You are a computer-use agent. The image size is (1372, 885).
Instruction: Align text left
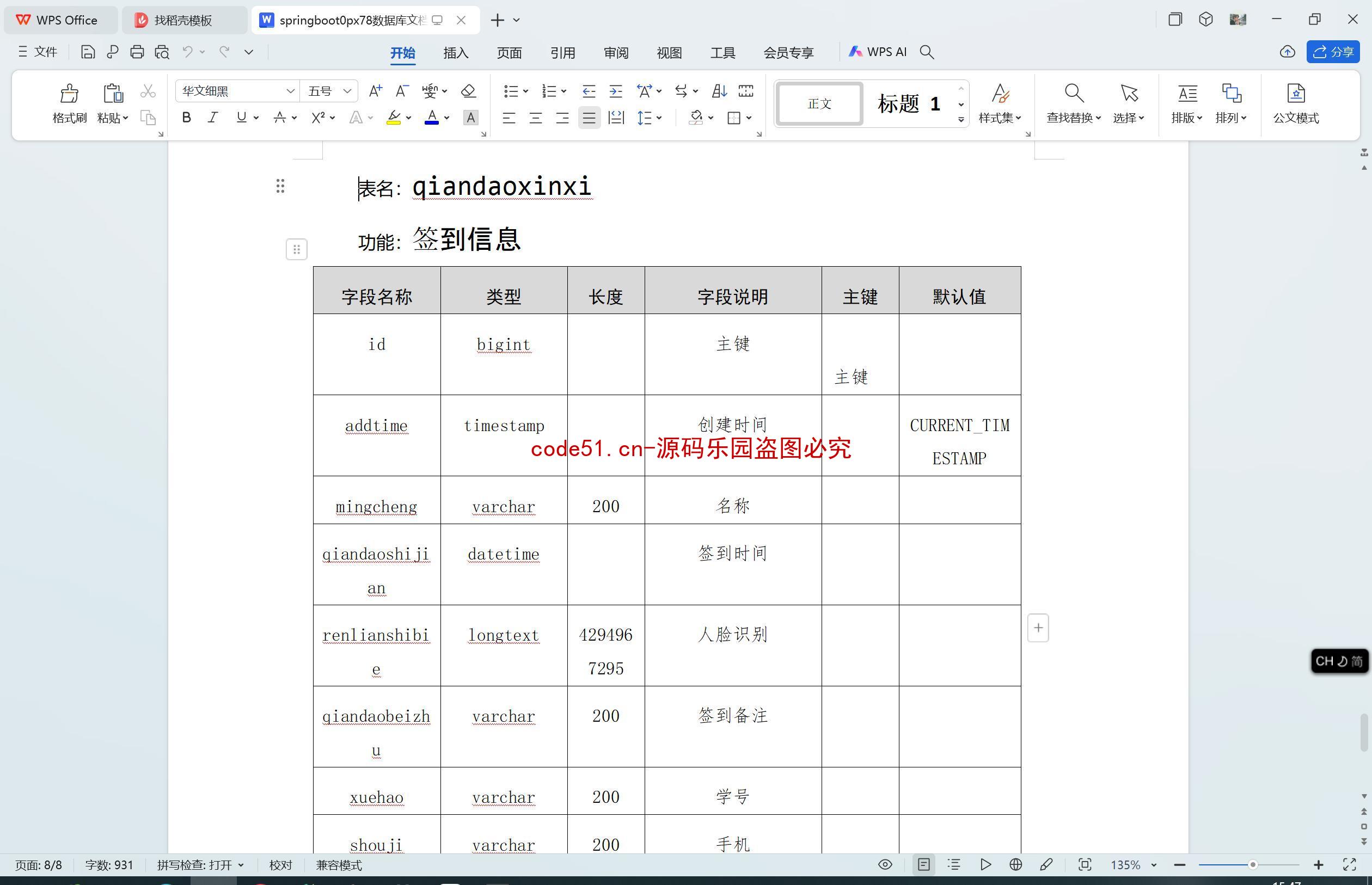click(509, 118)
